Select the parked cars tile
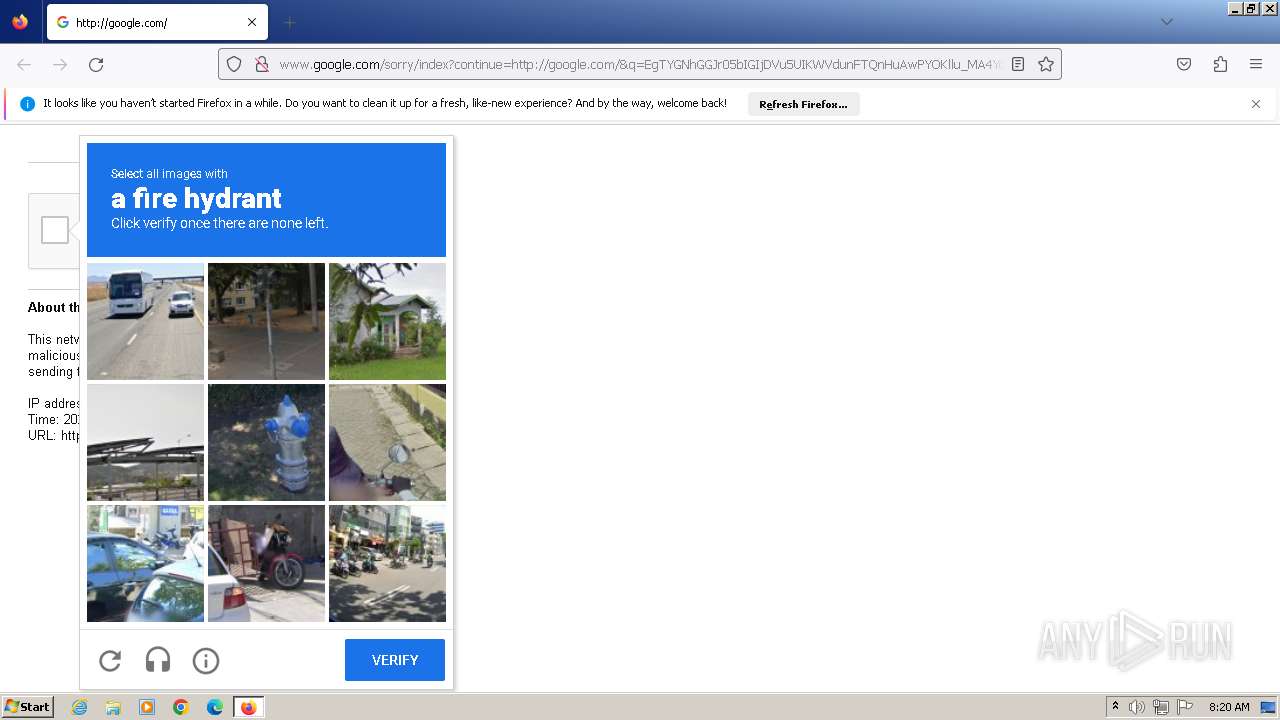The image size is (1280, 720). (145, 563)
